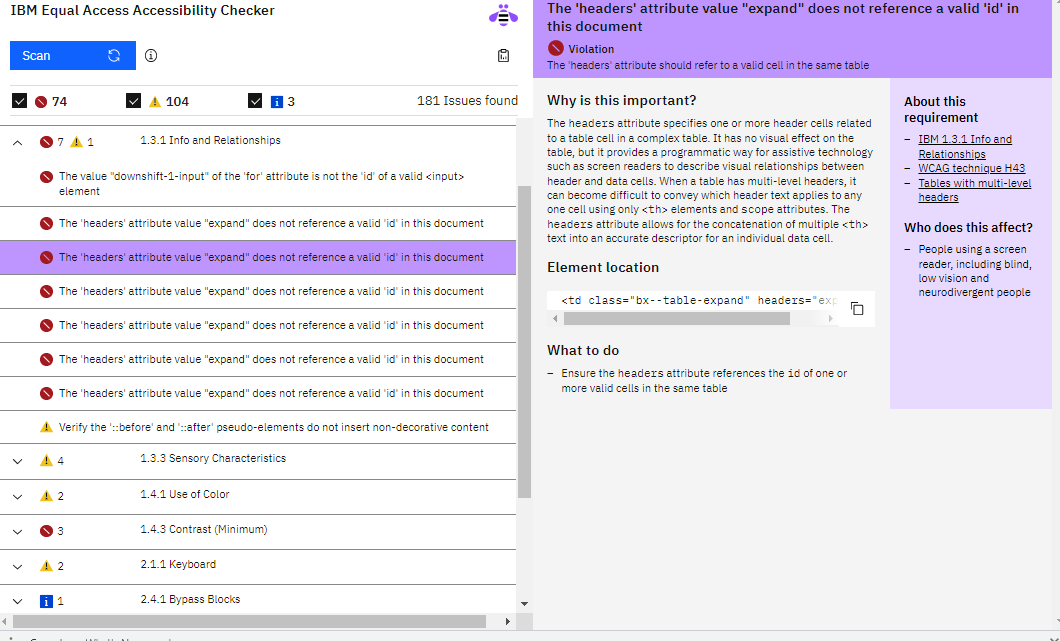The height and width of the screenshot is (641, 1060).
Task: Click violation icon in 1.4.3 Contrast row
Action: (x=46, y=531)
